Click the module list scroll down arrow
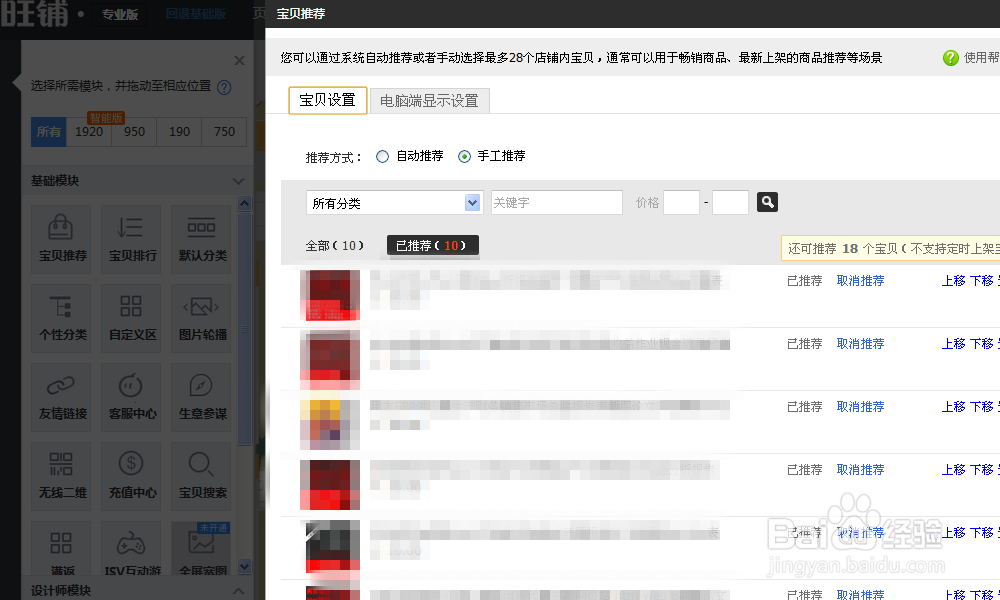The image size is (1000, 600). pos(244,566)
